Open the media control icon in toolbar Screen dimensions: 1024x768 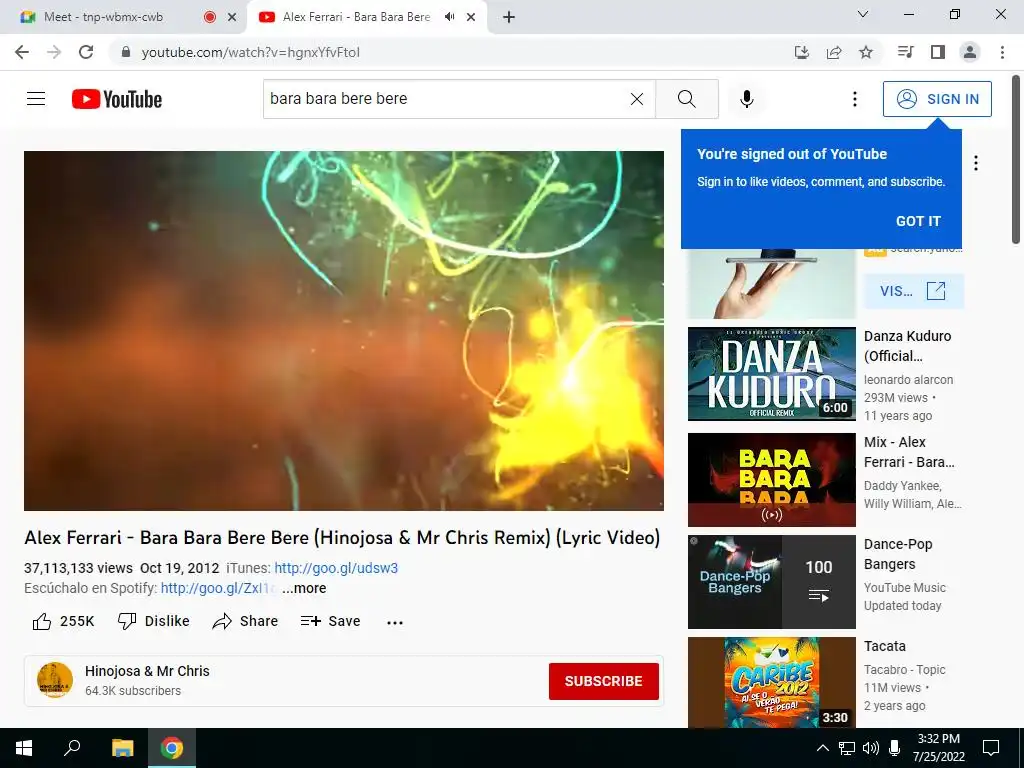[x=905, y=52]
